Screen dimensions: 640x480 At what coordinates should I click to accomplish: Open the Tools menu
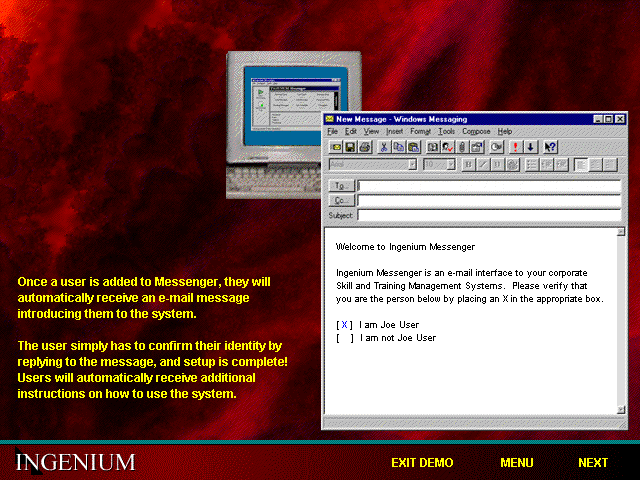[446, 131]
